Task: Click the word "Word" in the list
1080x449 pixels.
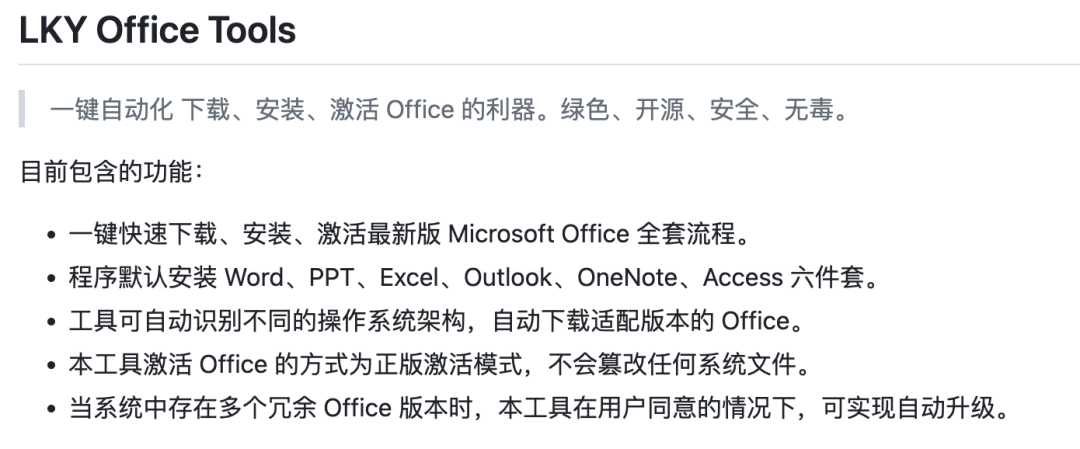Action: tap(253, 278)
